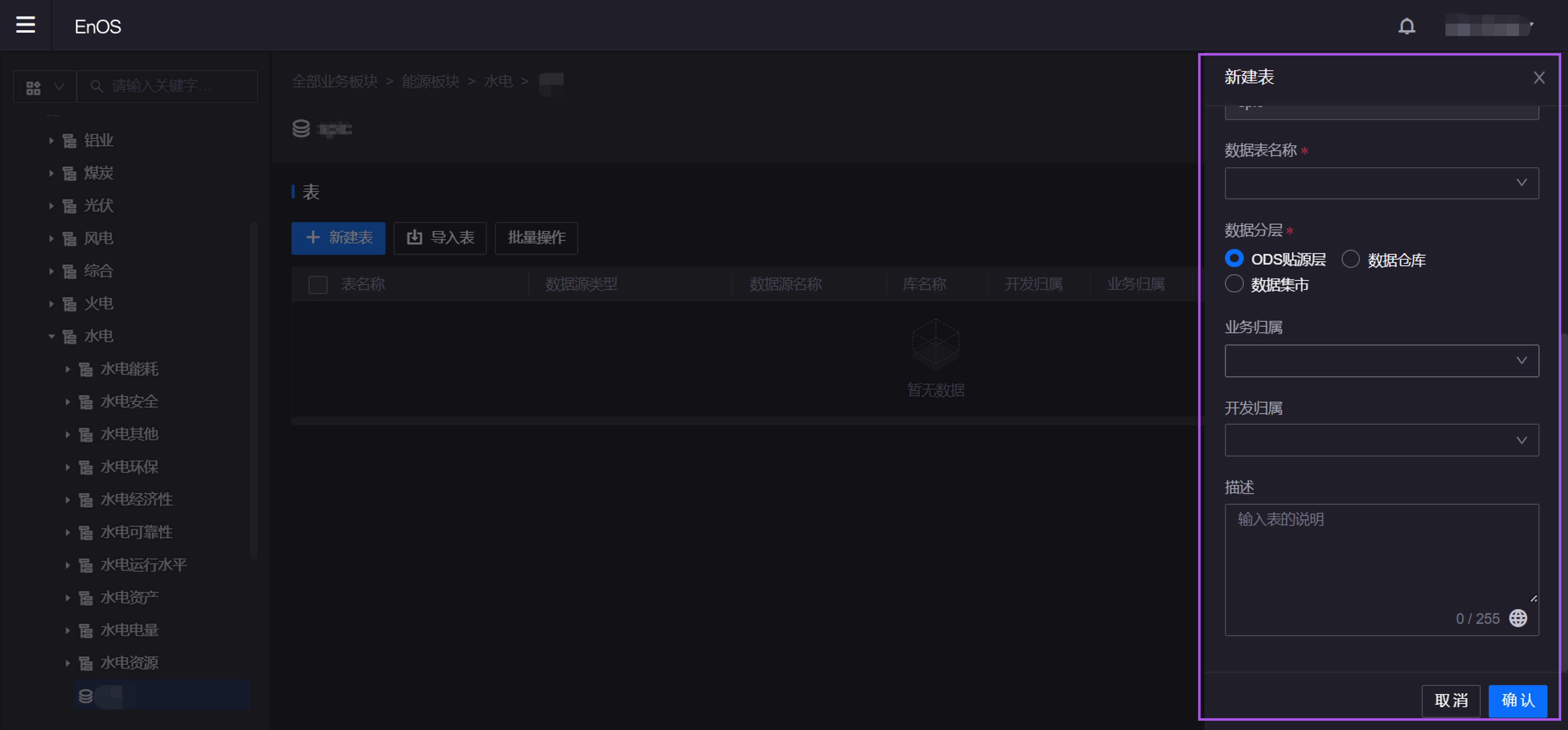Click the 描述 text area

pyautogui.click(x=1382, y=570)
